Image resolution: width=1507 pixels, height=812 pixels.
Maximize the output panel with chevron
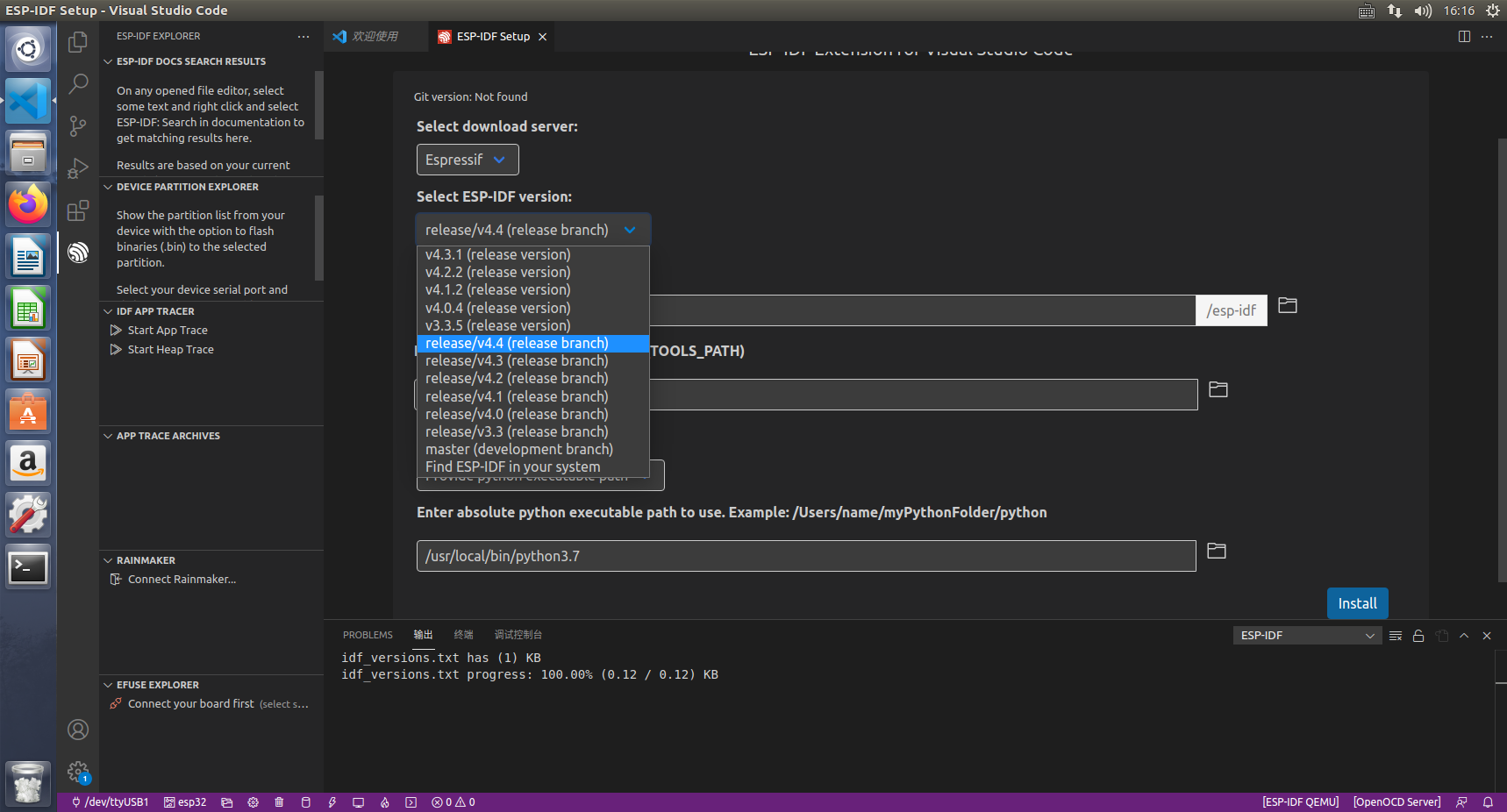pyautogui.click(x=1464, y=636)
